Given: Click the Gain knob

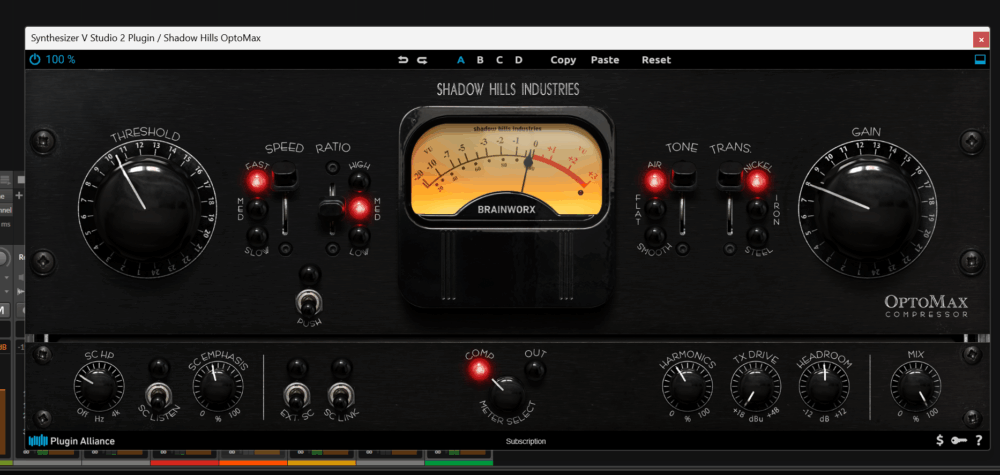Looking at the screenshot, I should click(868, 209).
